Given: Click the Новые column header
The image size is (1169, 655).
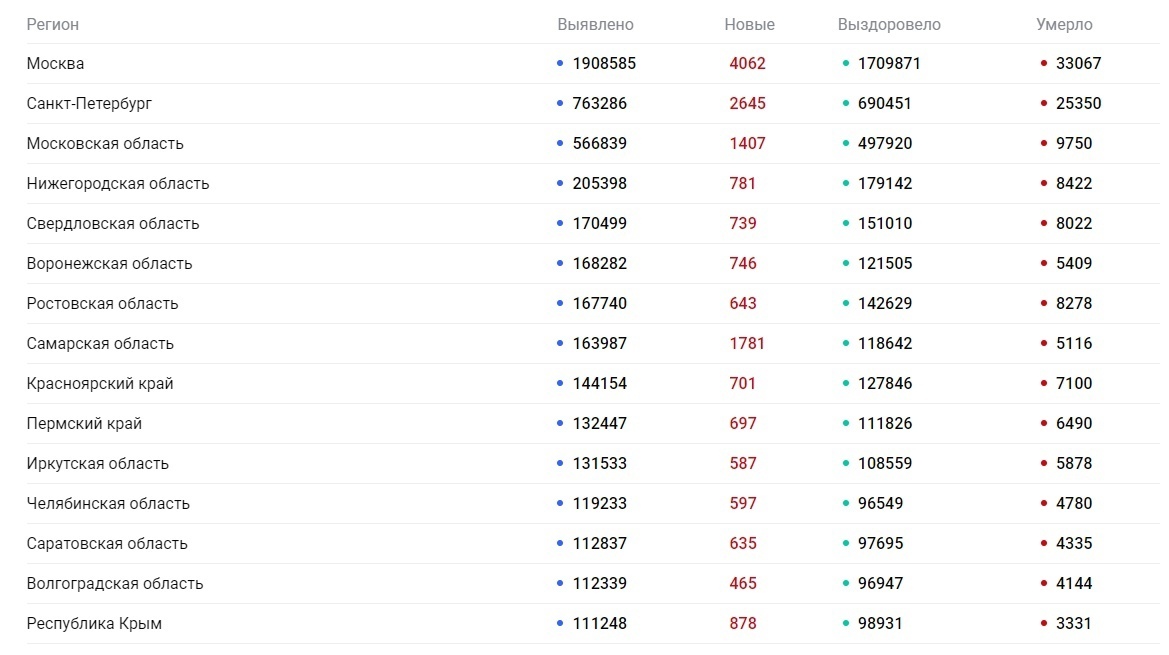Looking at the screenshot, I should point(749,24).
